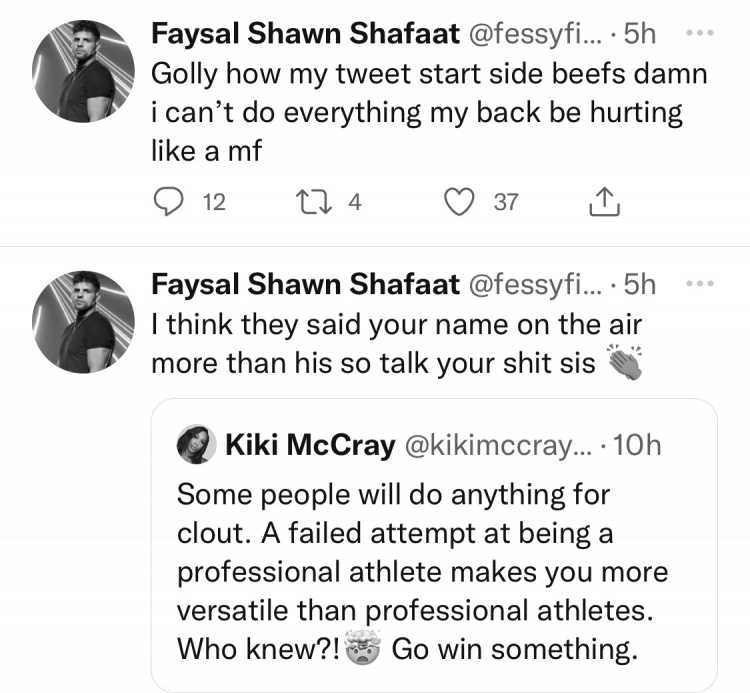This screenshot has height=693, width=750.
Task: Open more options on second tweet
Action: (700, 284)
